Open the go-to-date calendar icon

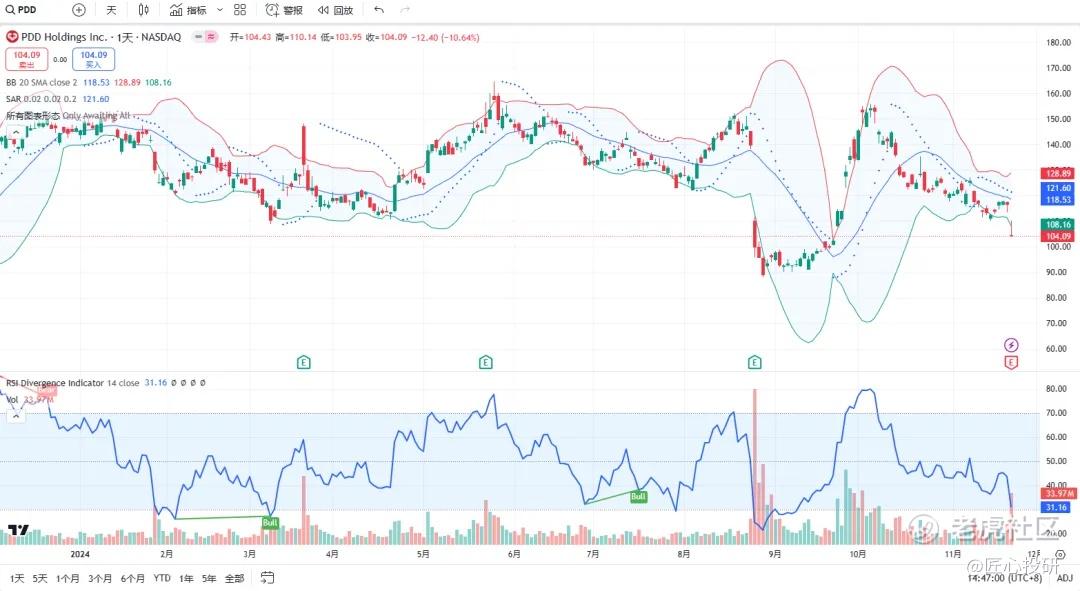267,578
